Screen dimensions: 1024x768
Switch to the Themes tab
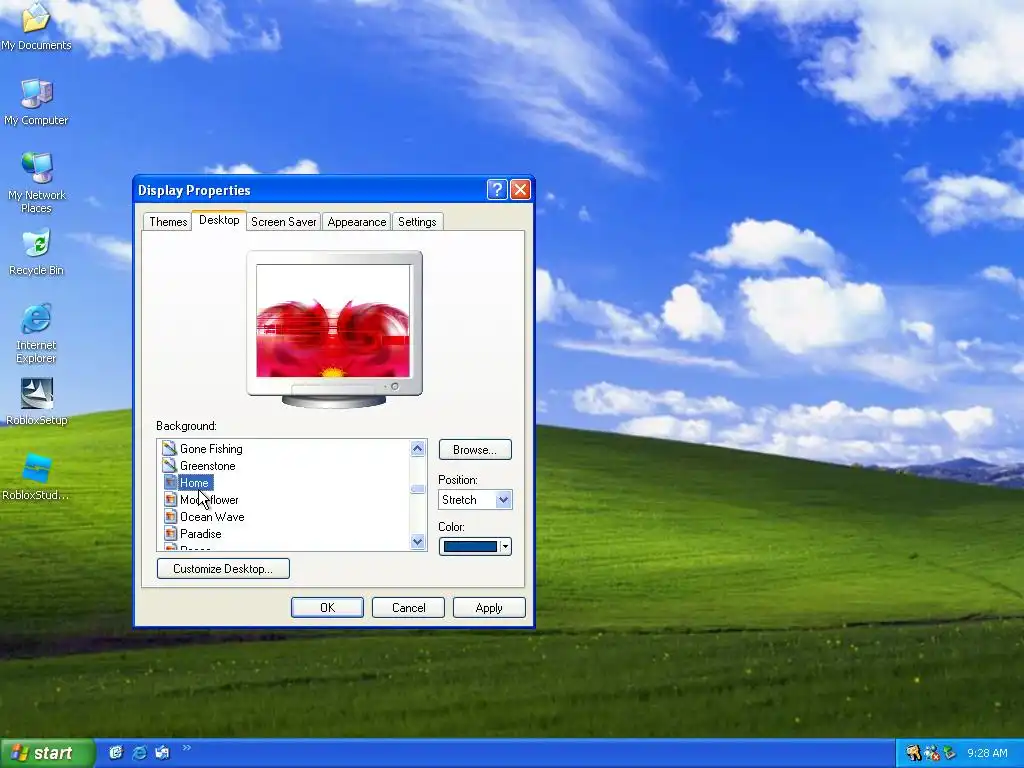coord(168,221)
